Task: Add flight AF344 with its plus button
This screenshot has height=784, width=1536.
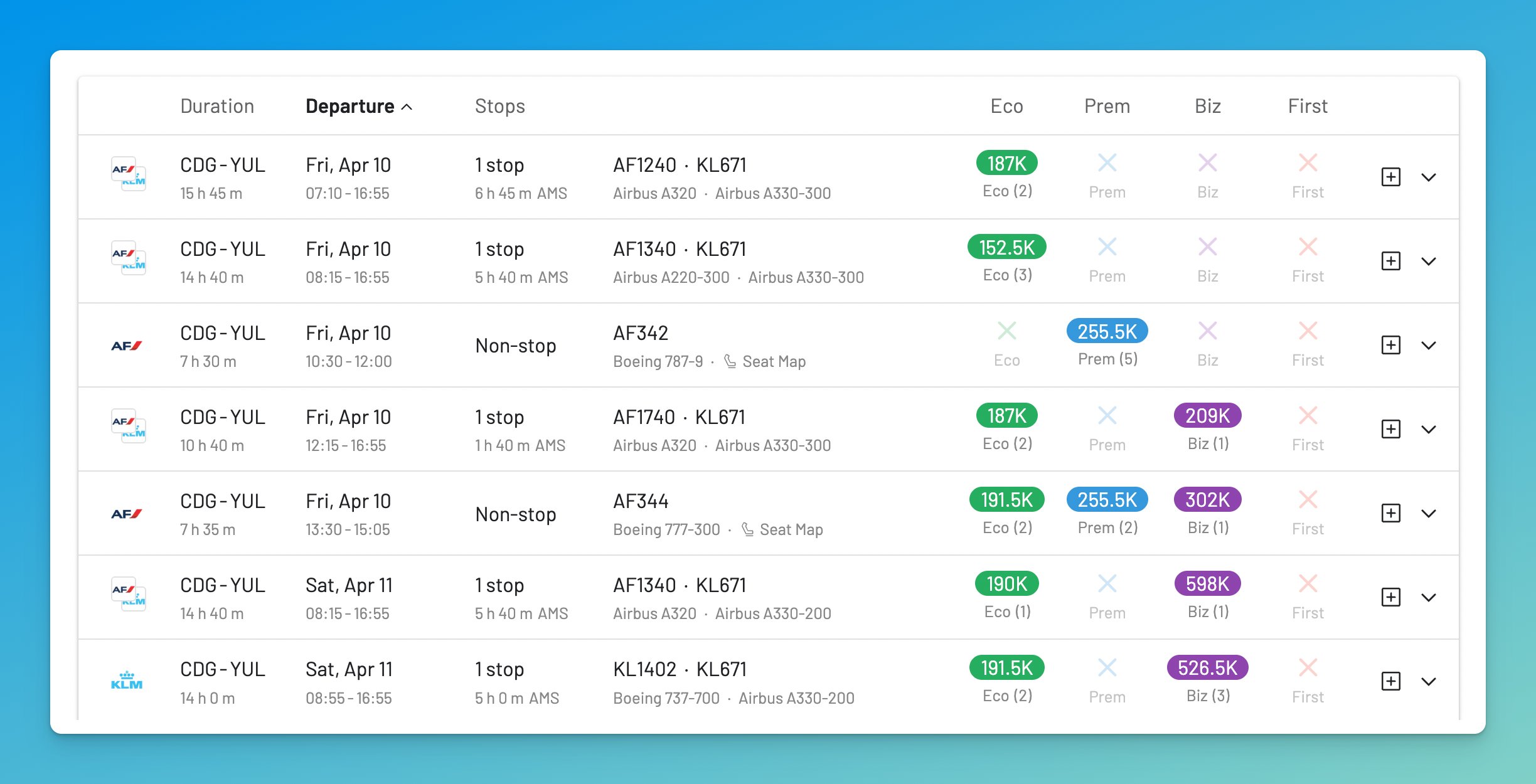Action: pos(1392,512)
